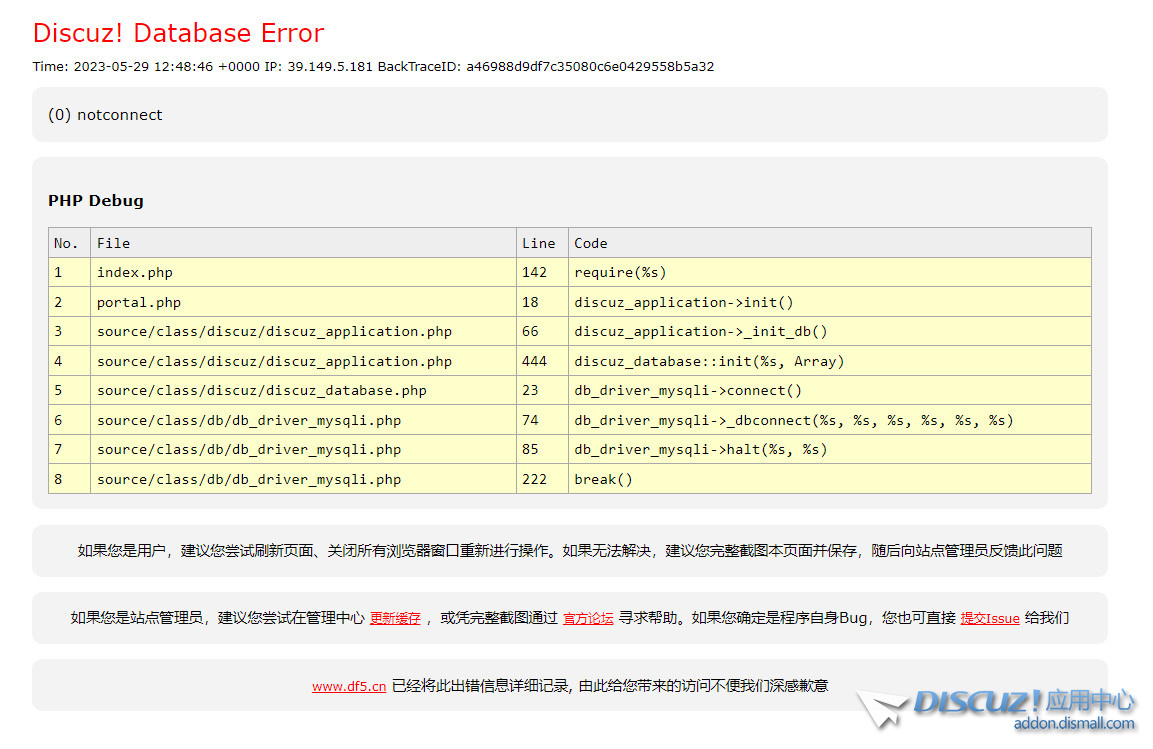Click the Discuz paper plane watermark icon

point(881,709)
